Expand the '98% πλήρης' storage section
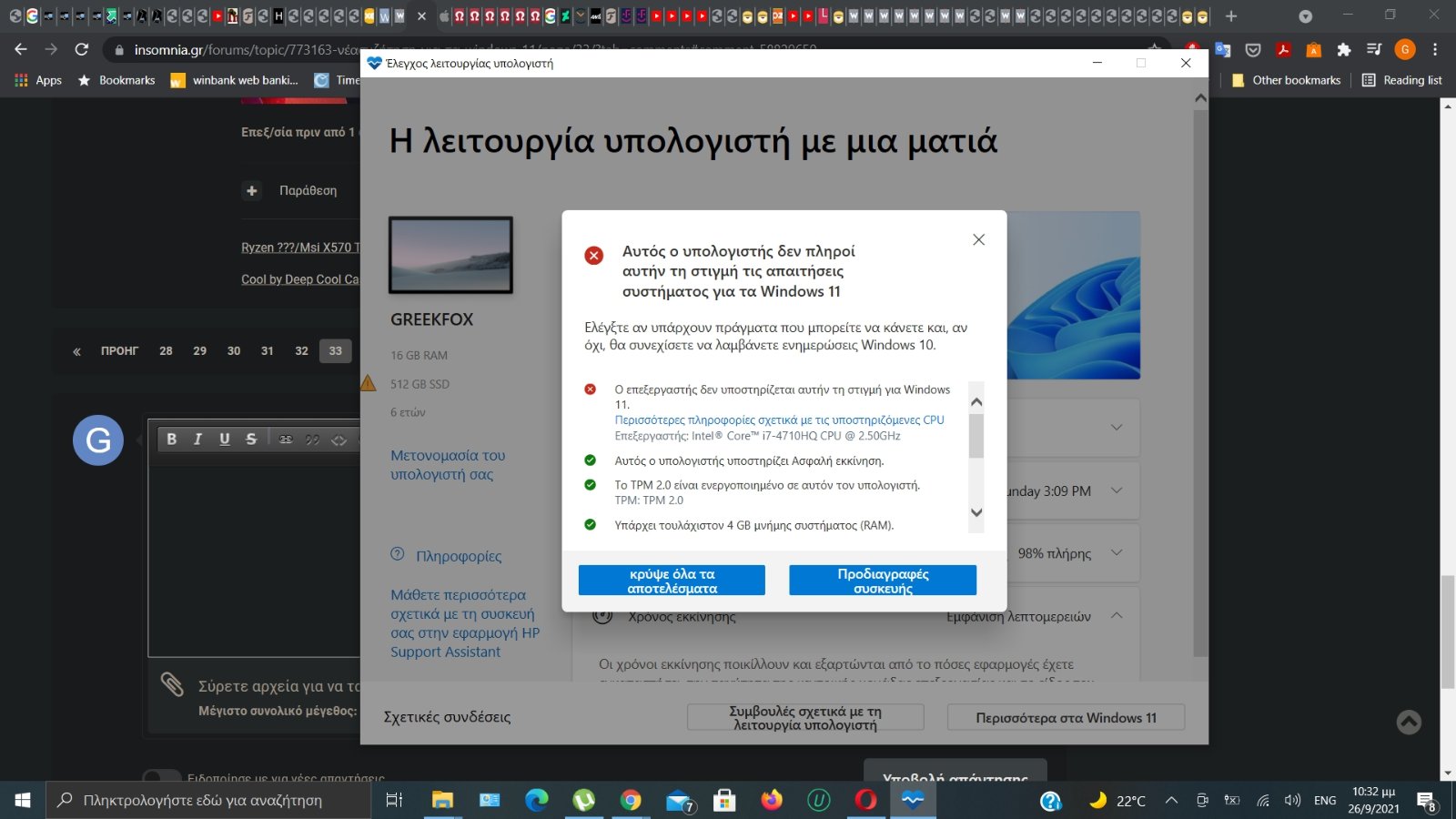Image resolution: width=1456 pixels, height=819 pixels. click(x=1117, y=553)
